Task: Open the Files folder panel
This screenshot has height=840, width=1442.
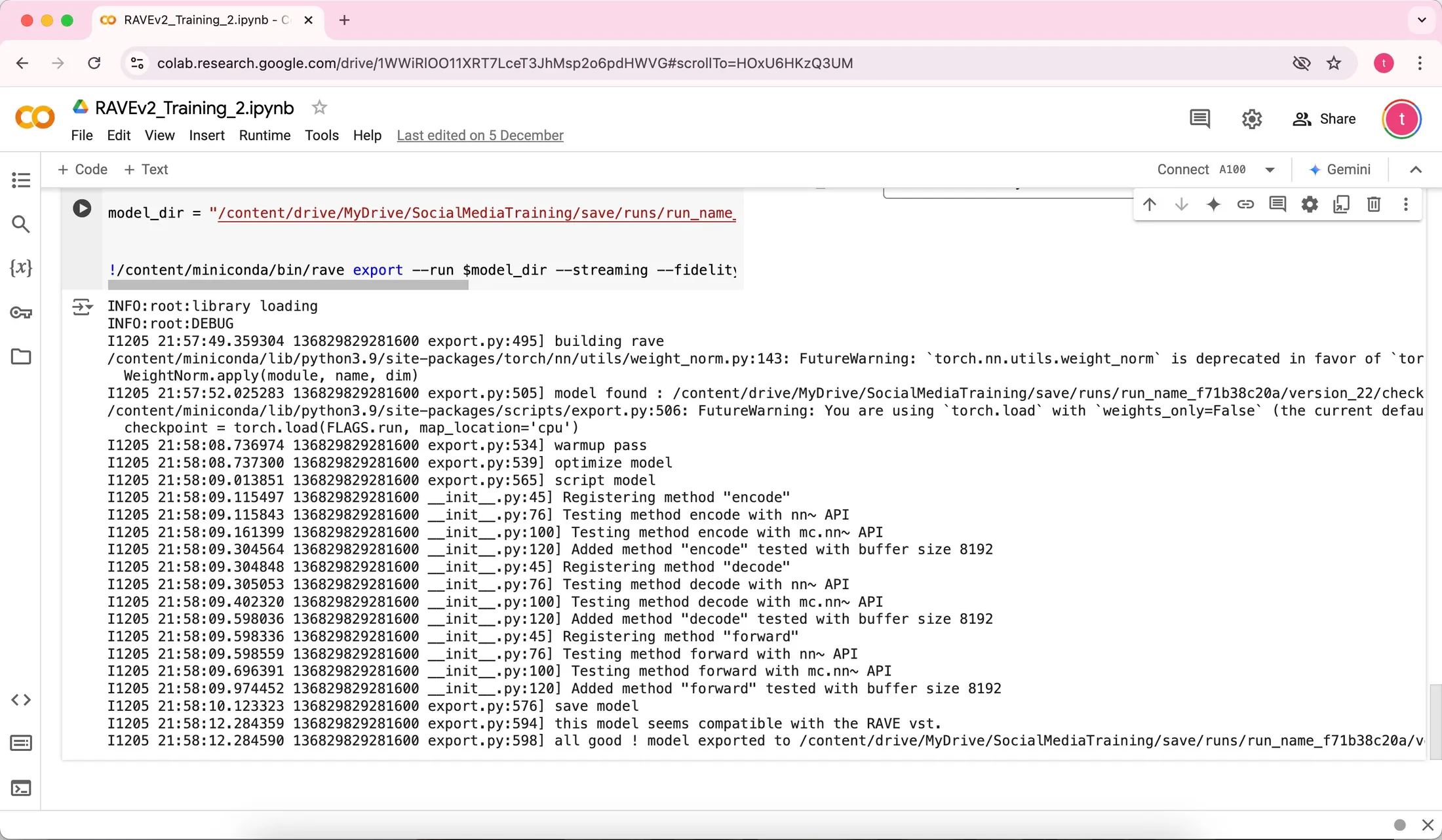Action: click(x=21, y=356)
